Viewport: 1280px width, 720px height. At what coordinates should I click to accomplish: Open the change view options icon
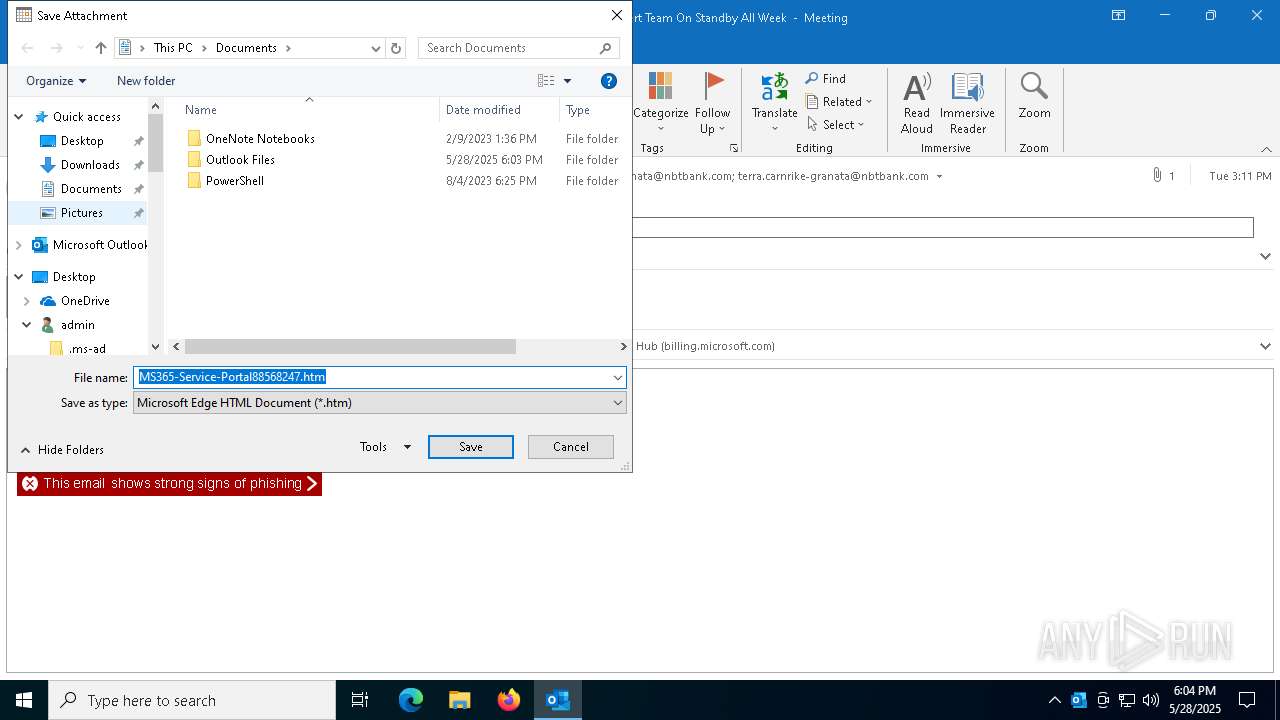click(x=546, y=81)
